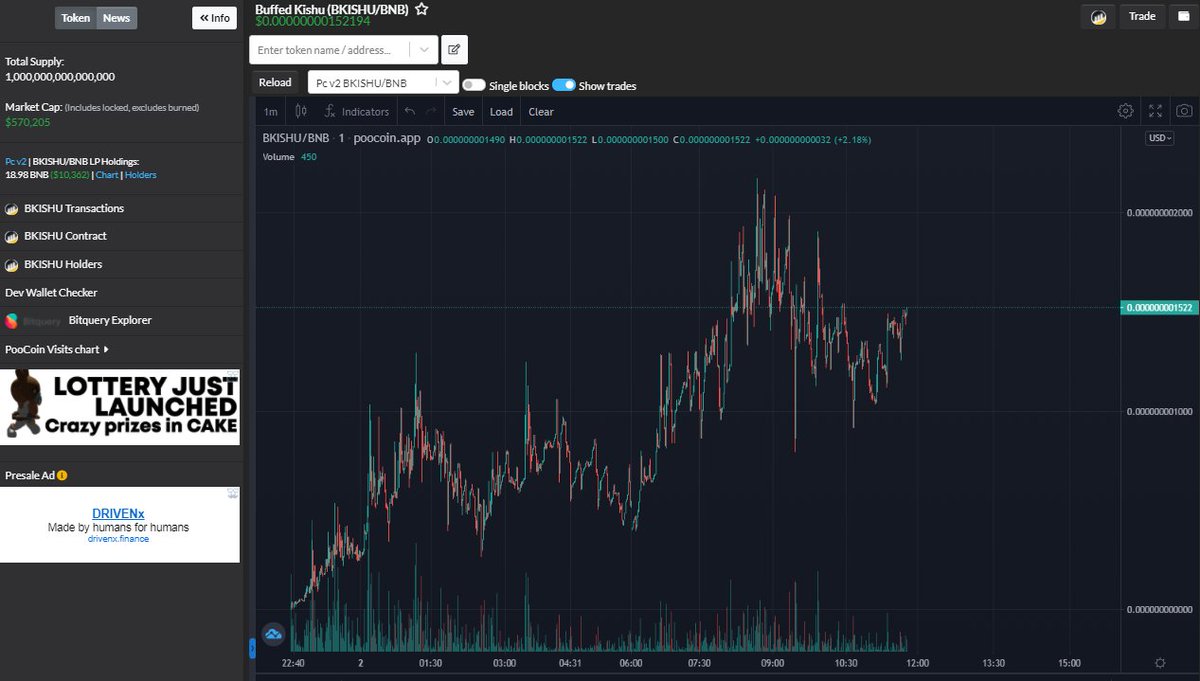The height and width of the screenshot is (681, 1200).
Task: Open Dev Wallet Checker
Action: [x=51, y=293]
